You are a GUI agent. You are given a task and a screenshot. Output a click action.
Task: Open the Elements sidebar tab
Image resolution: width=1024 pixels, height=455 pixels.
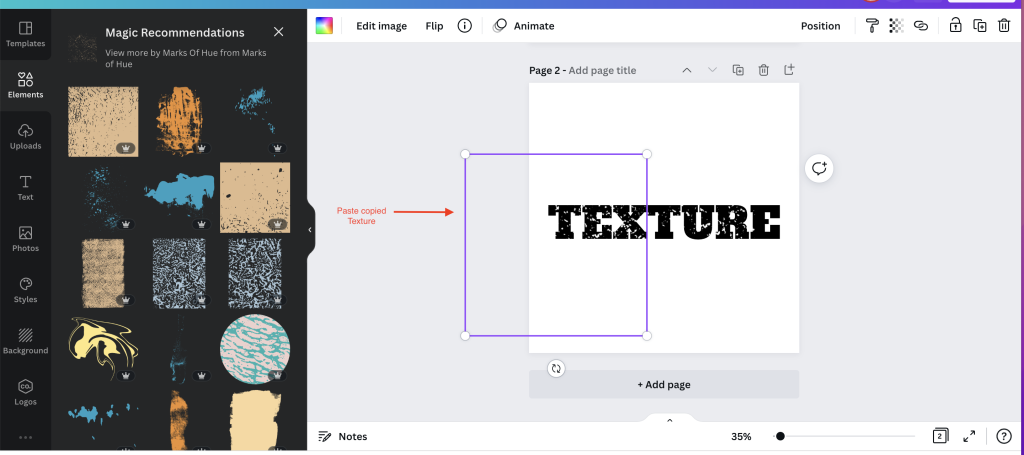tap(25, 86)
